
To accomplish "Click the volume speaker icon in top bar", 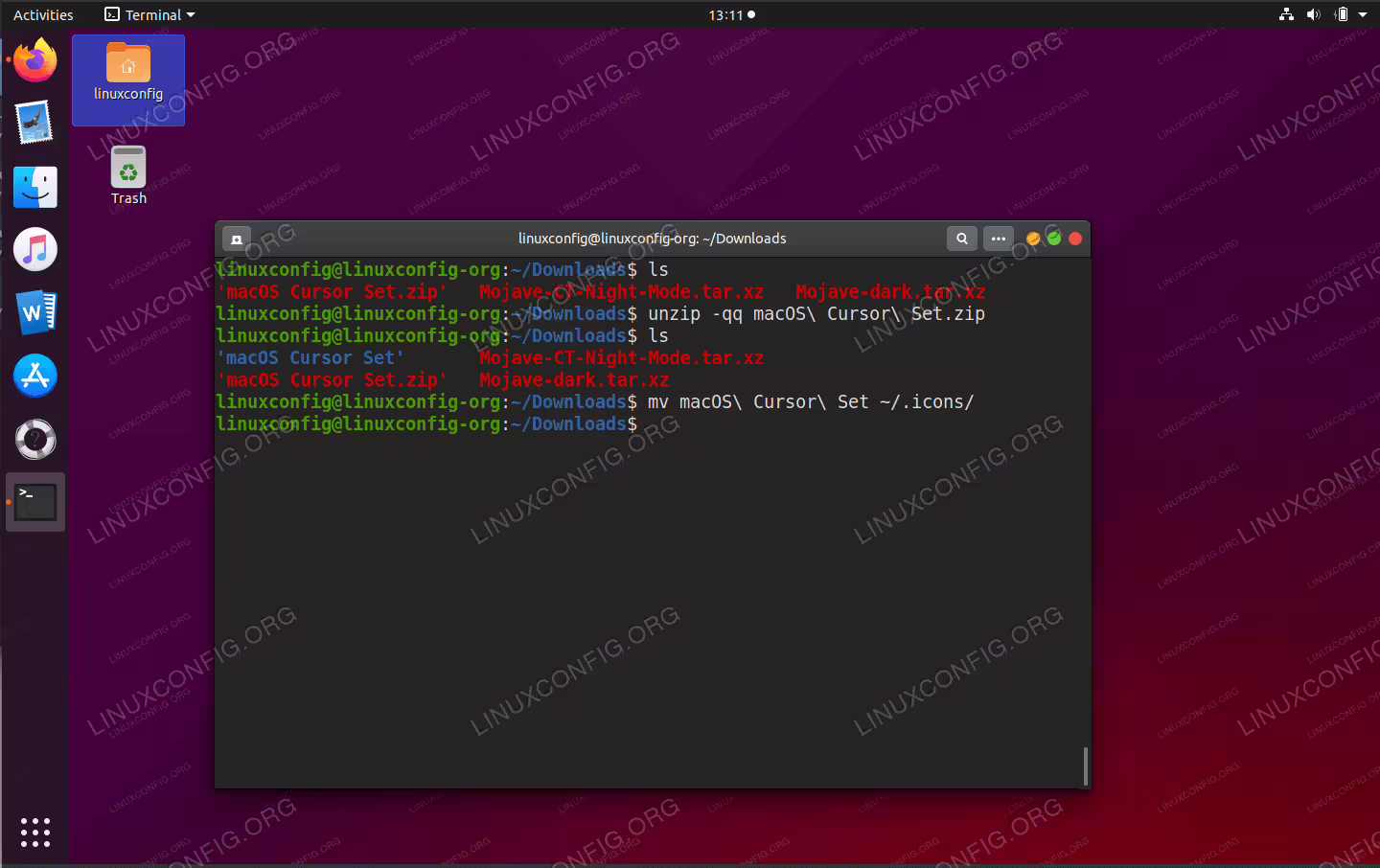I will [1313, 14].
